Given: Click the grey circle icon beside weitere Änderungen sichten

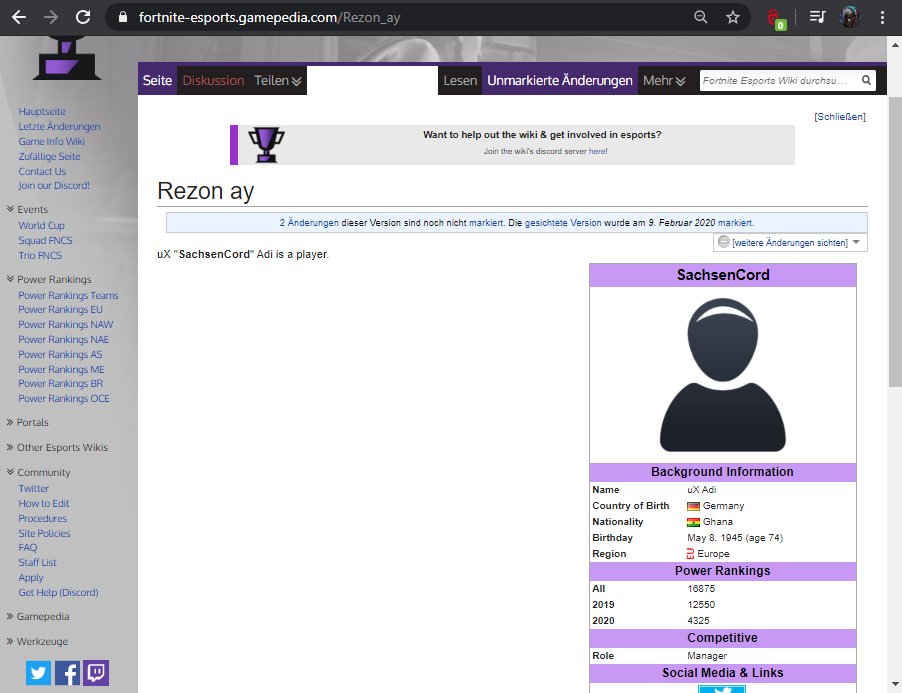Looking at the screenshot, I should point(724,242).
